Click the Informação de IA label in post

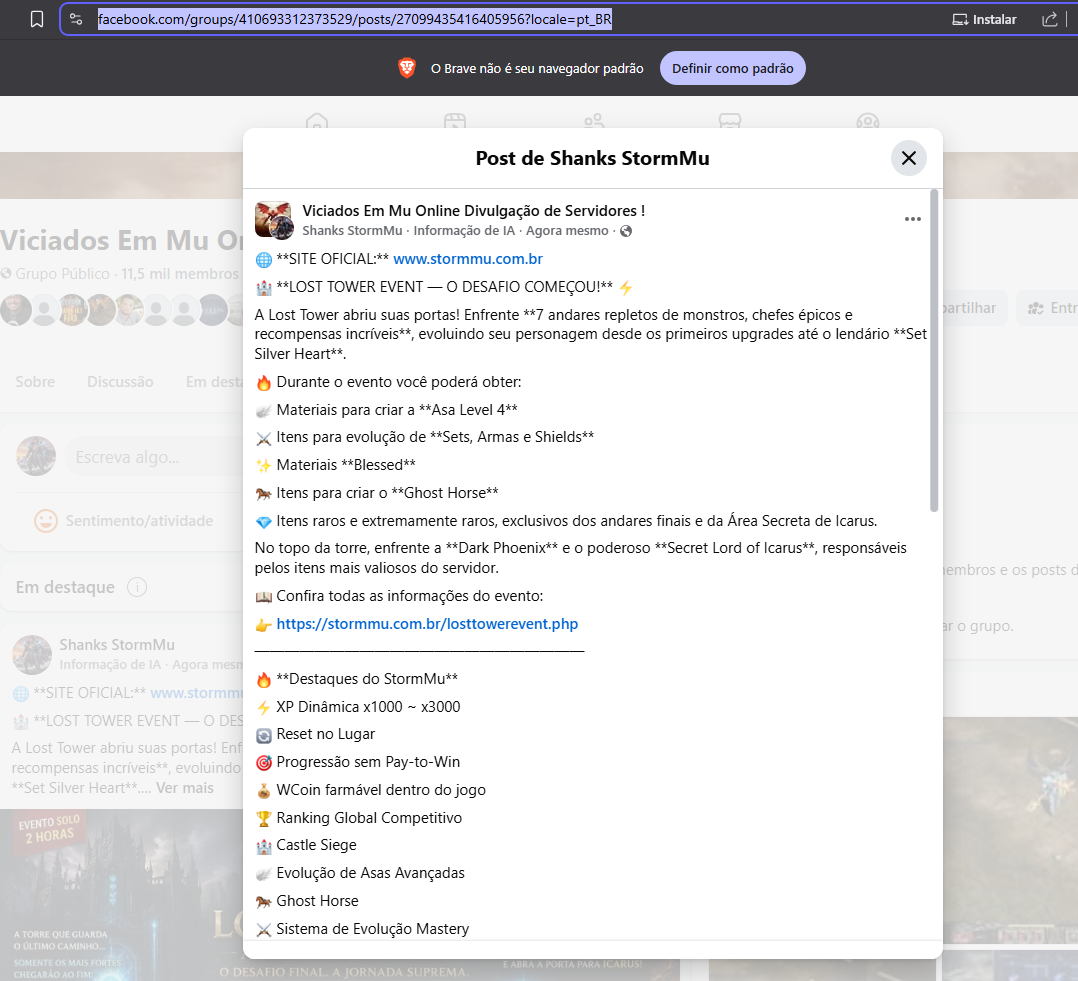point(464,230)
